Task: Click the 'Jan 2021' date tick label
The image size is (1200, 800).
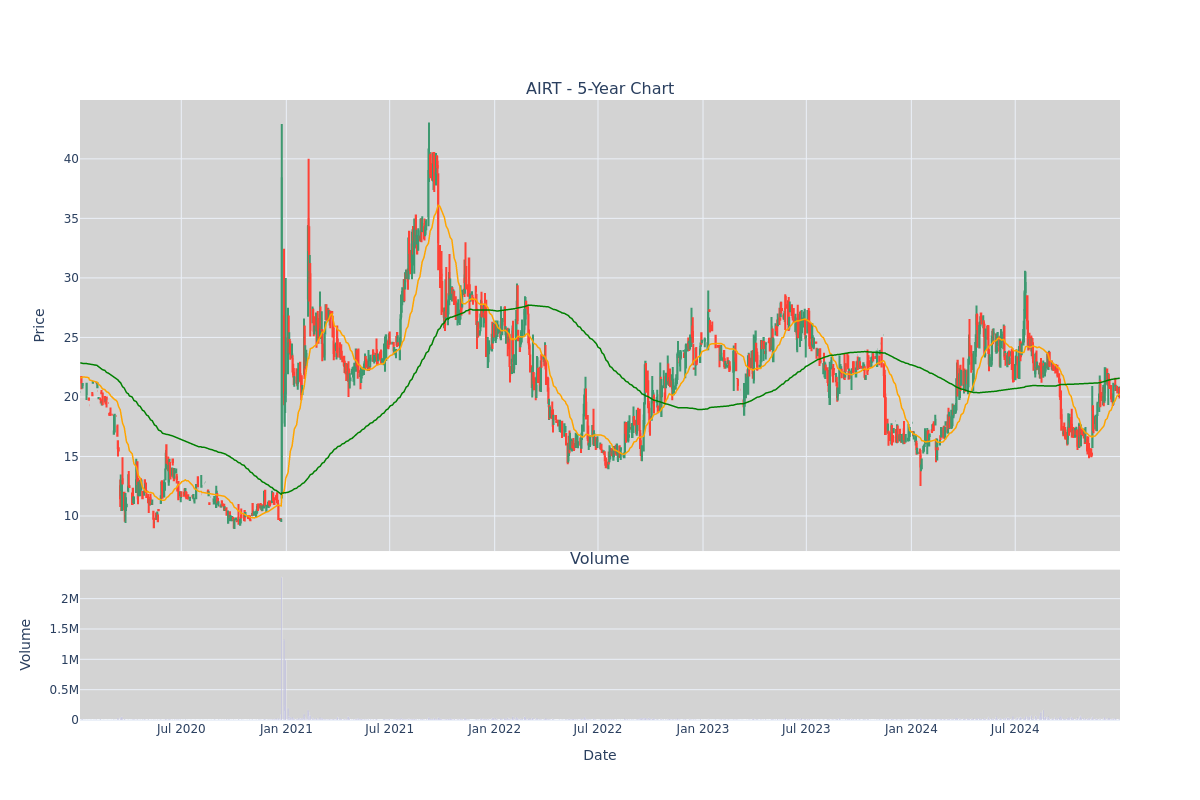Action: 286,729
